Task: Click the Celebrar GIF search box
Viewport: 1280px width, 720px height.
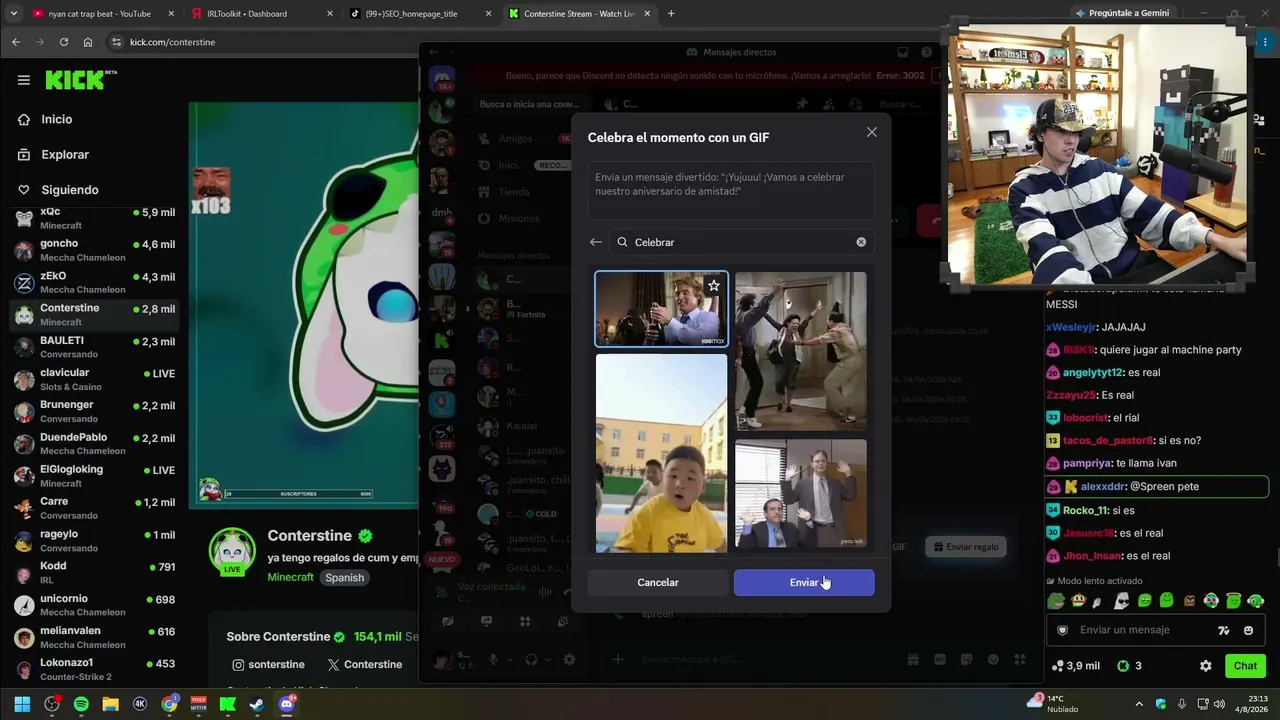Action: point(741,242)
